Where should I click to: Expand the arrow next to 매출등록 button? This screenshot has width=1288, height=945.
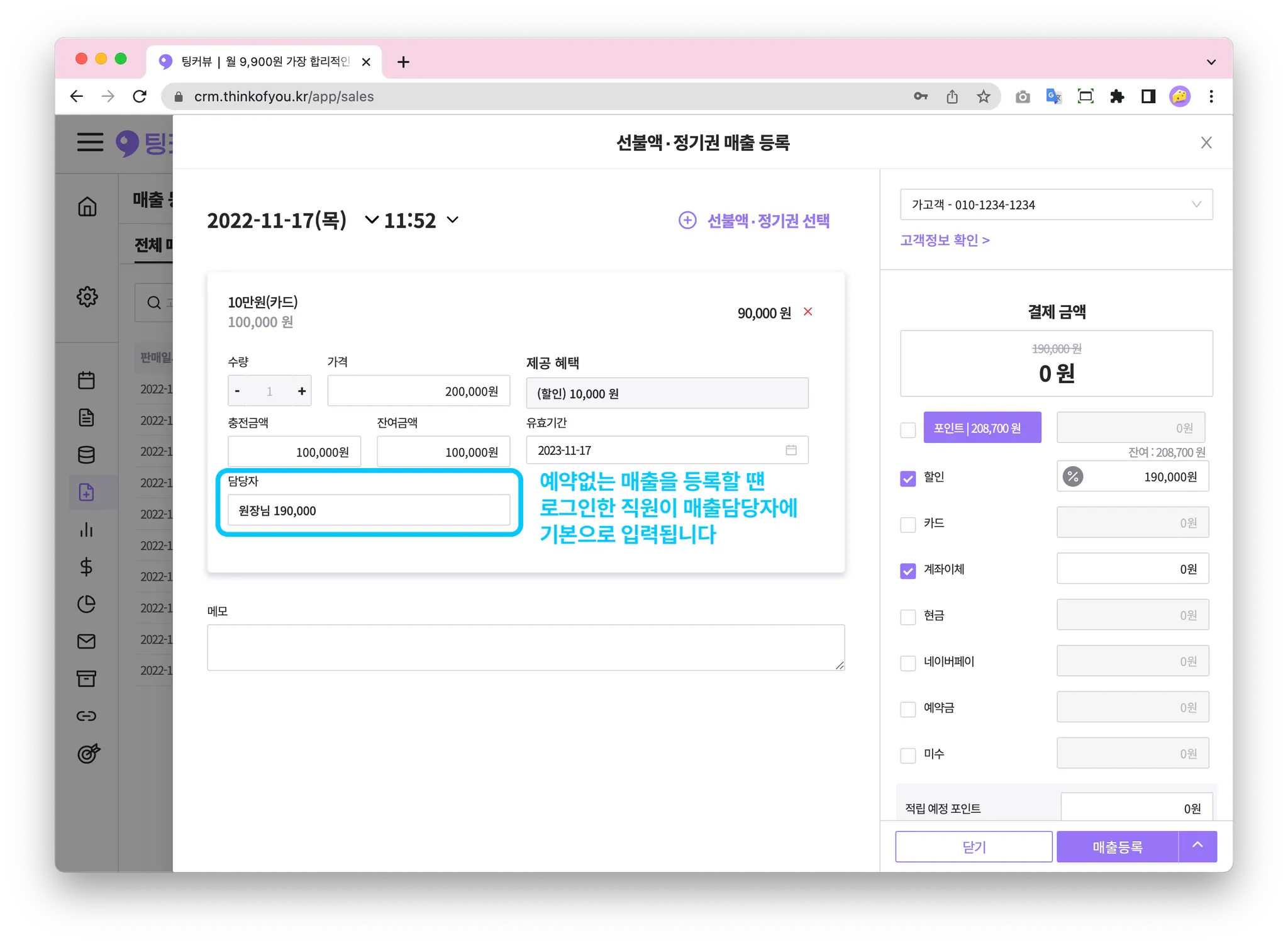coord(1197,846)
